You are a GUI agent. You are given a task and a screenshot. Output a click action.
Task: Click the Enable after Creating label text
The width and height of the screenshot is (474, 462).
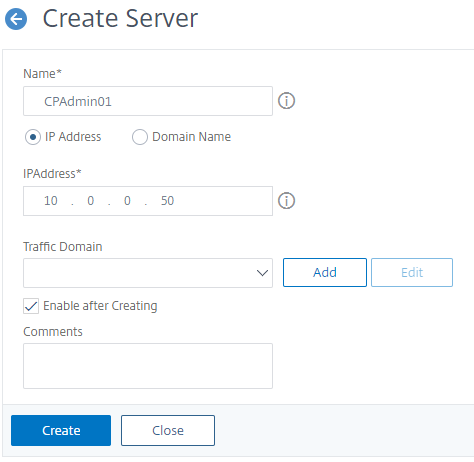coord(100,306)
